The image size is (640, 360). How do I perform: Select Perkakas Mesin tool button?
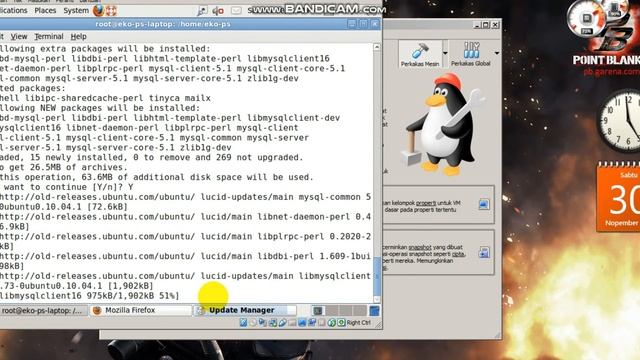(420, 54)
